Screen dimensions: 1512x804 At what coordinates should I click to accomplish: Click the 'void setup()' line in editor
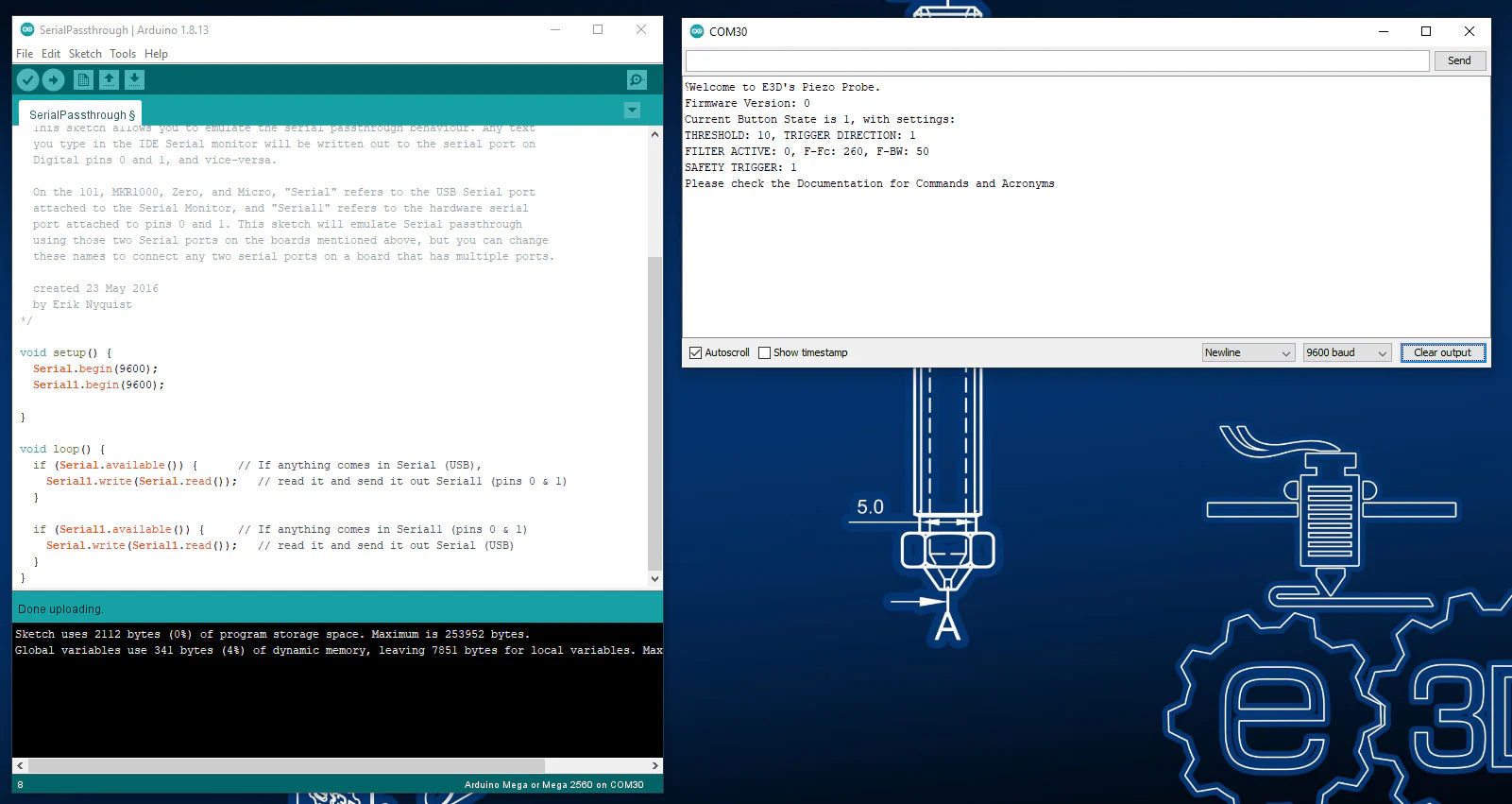tap(65, 352)
